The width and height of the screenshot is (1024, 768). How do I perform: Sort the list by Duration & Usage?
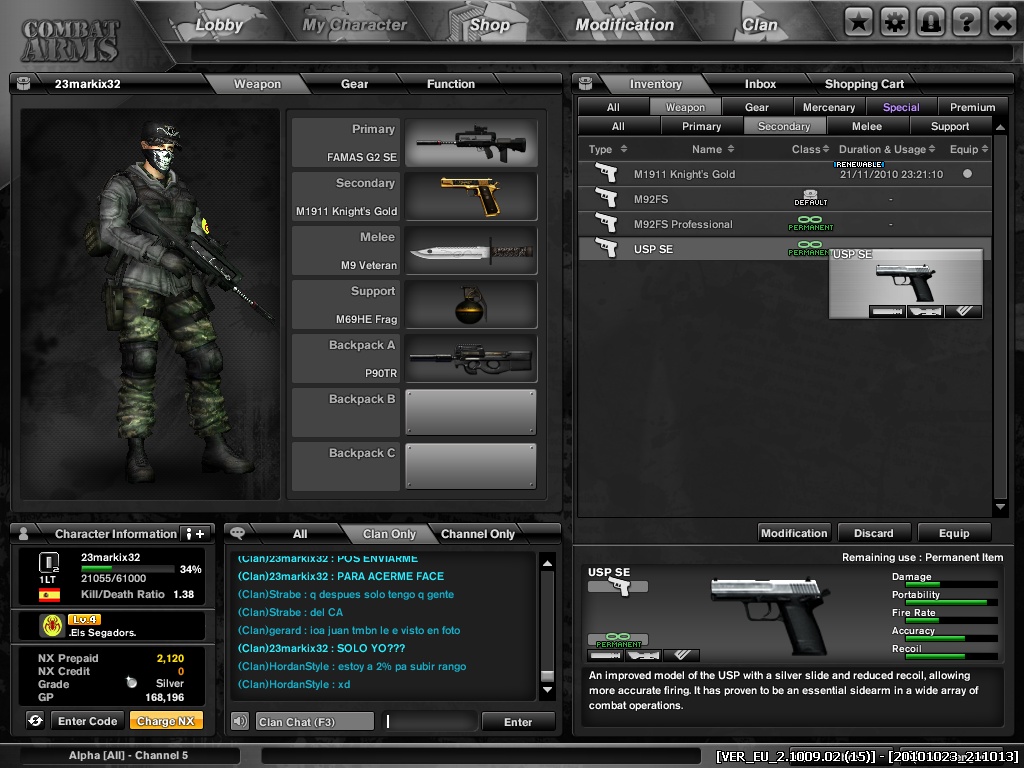888,149
